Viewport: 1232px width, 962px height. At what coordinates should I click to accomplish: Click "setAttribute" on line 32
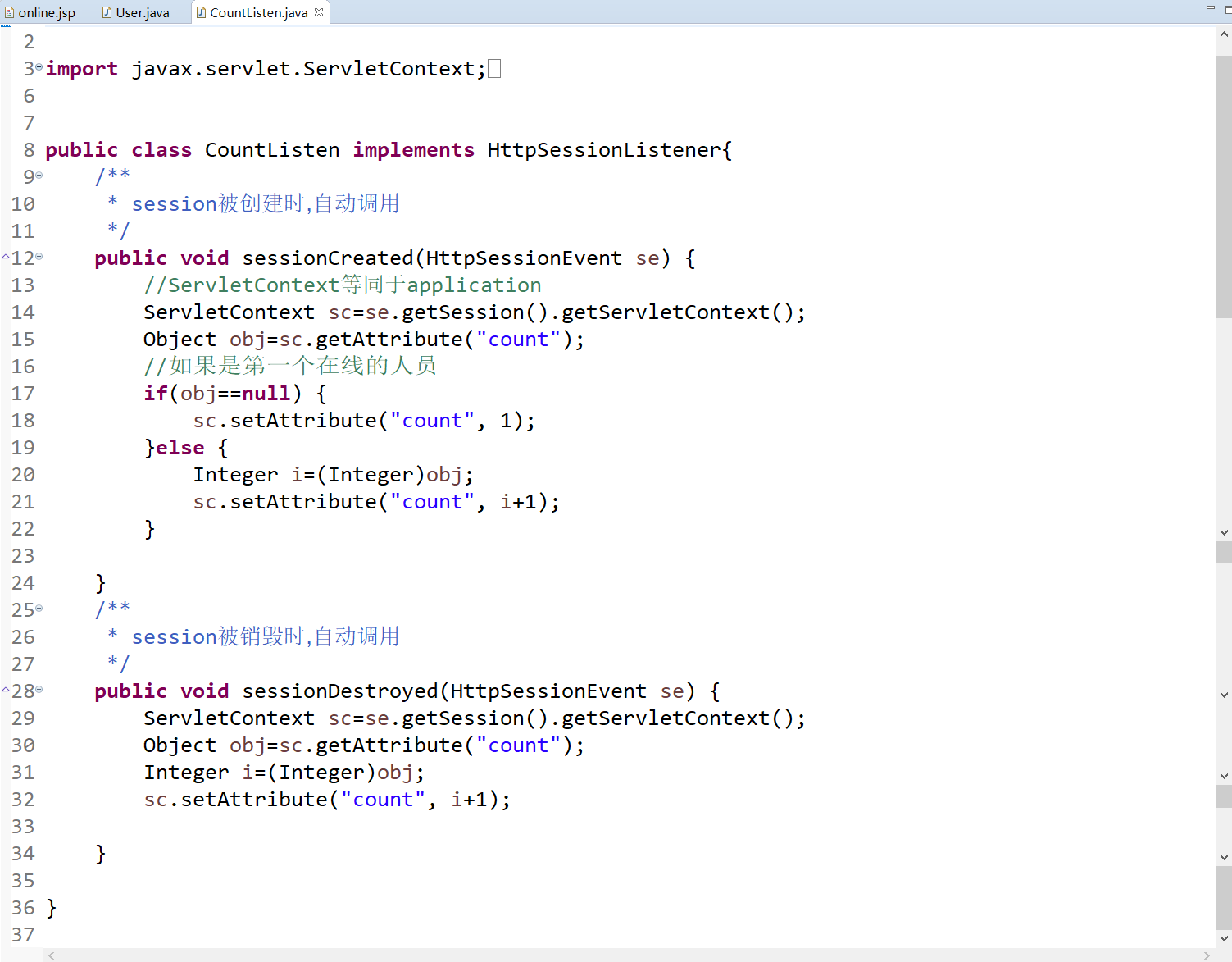pos(254,800)
